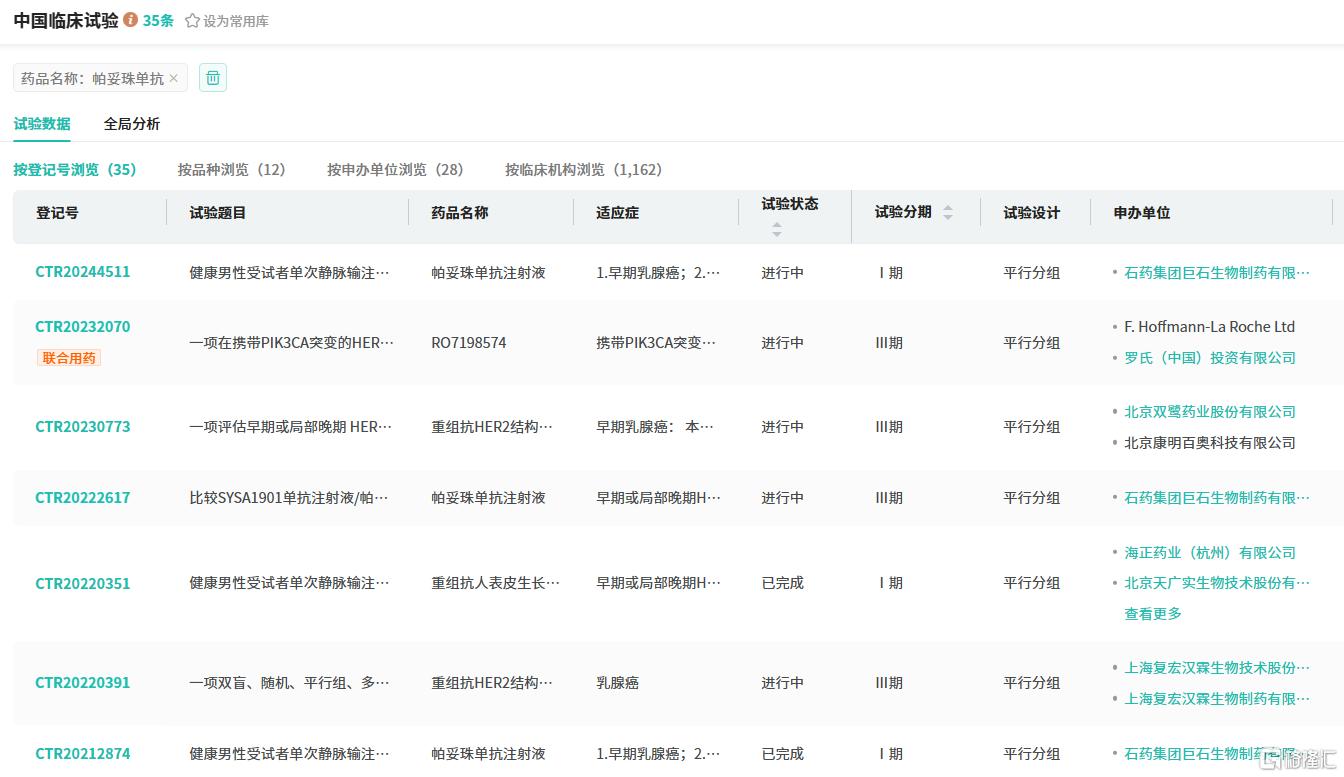
Task: Click the 试验题目 column header
Action: pyautogui.click(x=218, y=213)
